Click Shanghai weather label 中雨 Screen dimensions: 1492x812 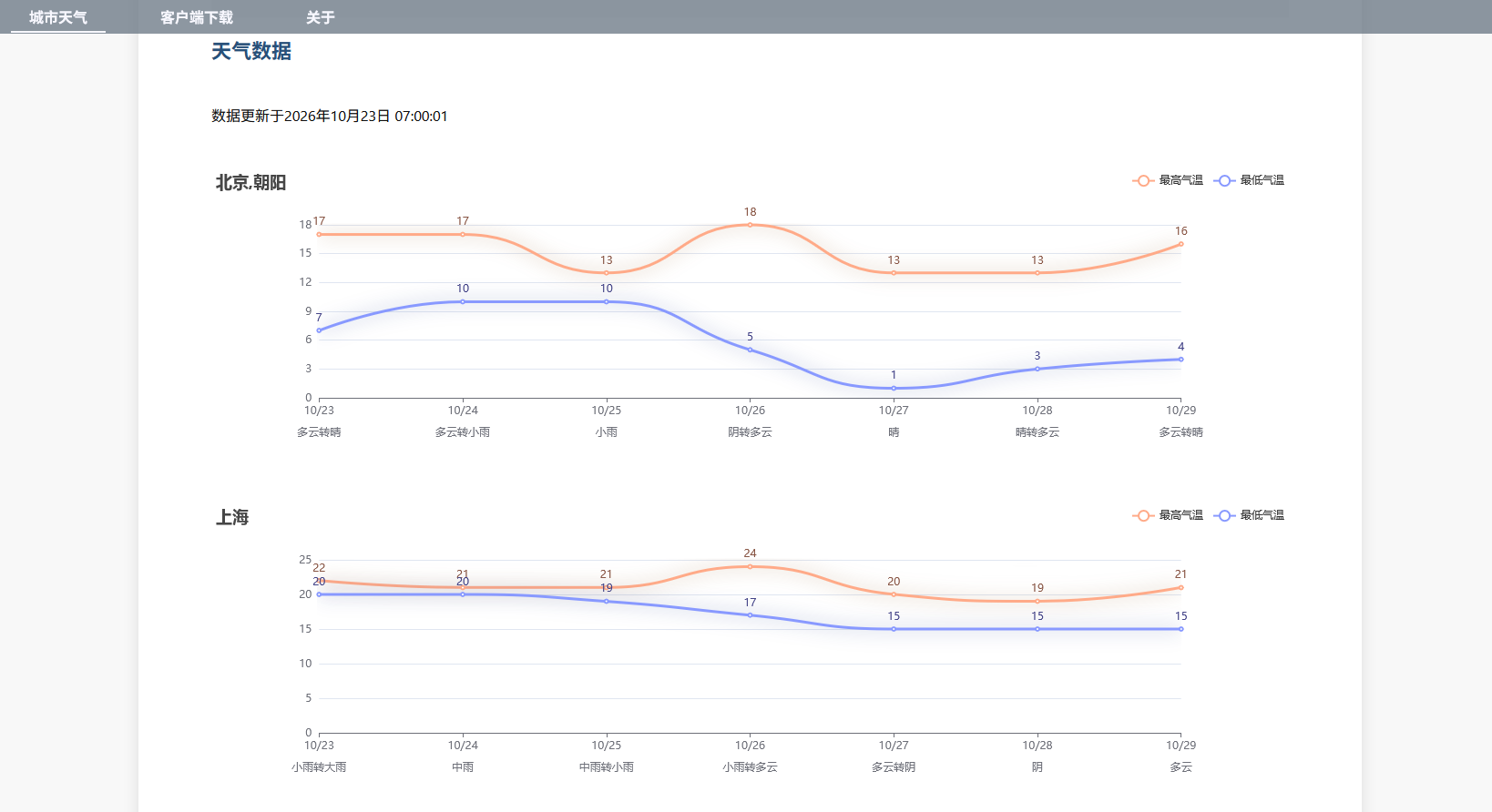tap(463, 767)
